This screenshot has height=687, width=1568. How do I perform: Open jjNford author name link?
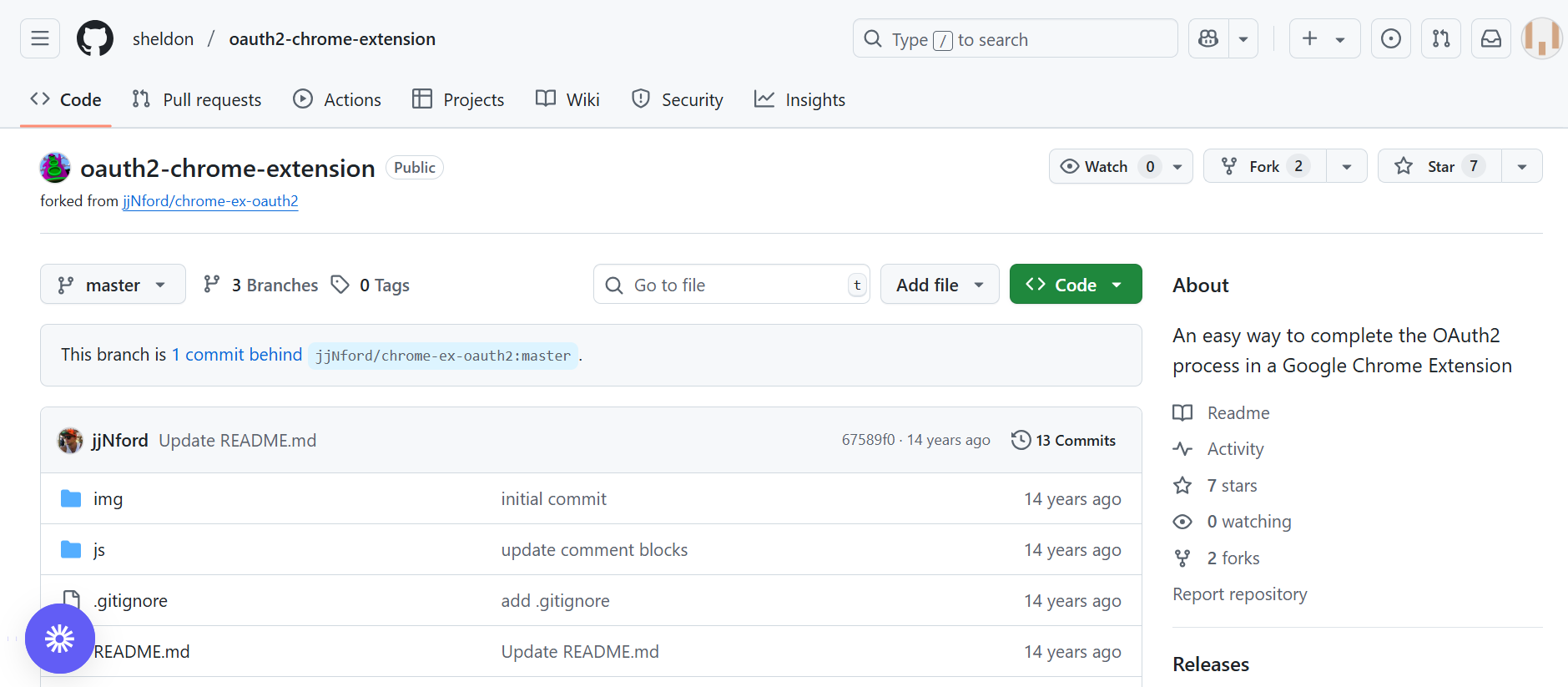click(120, 440)
